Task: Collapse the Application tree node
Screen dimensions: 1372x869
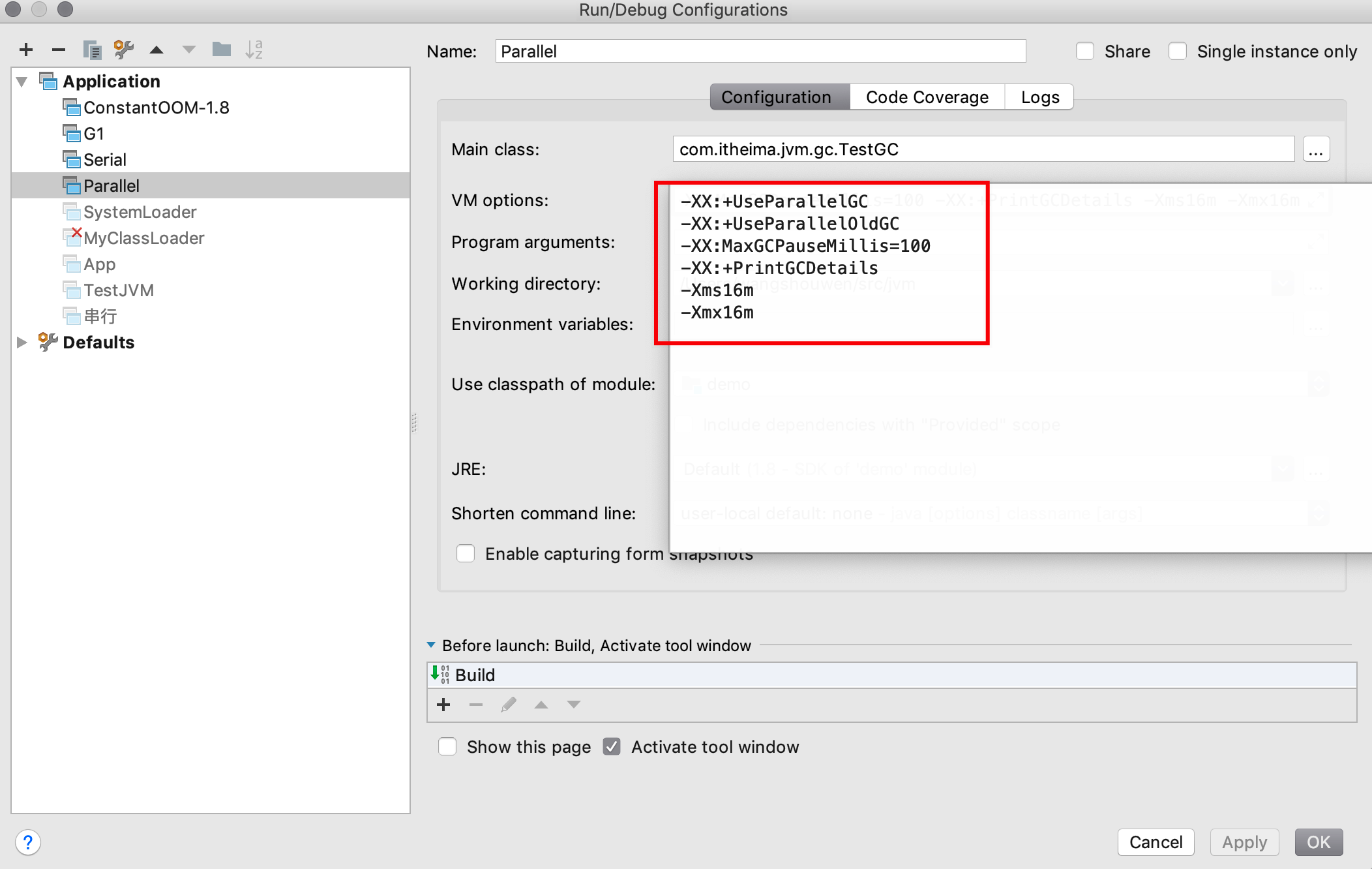Action: 22,82
